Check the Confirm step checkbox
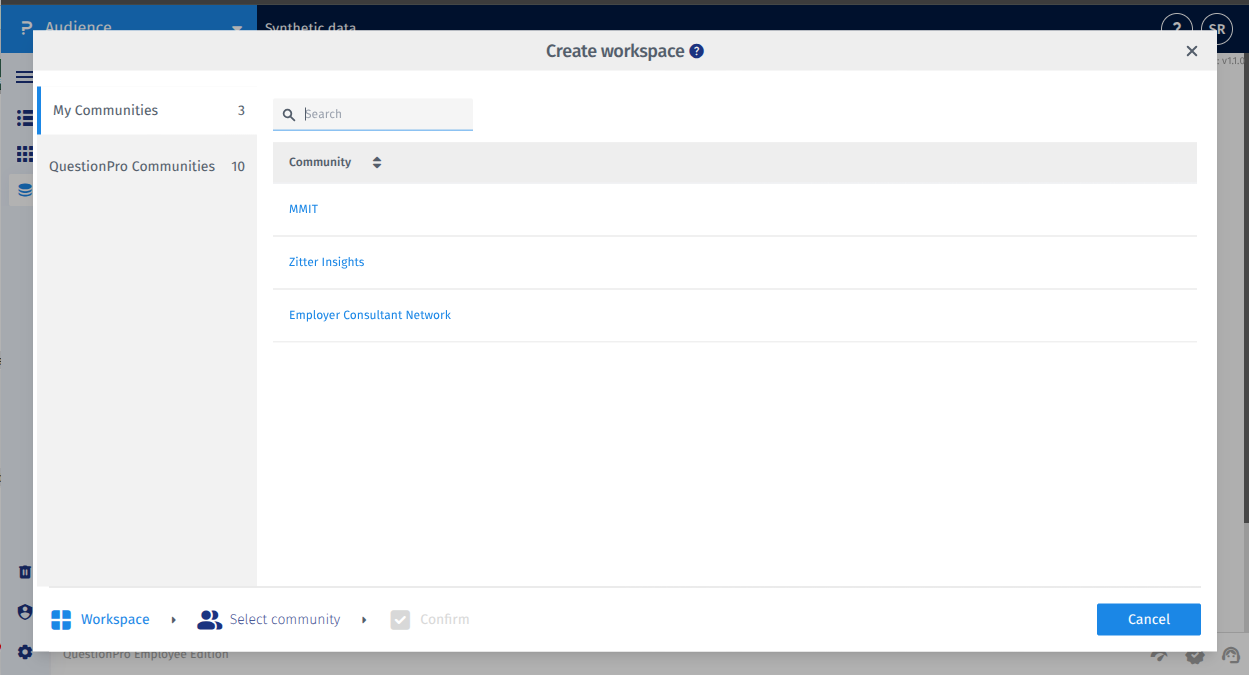1249x675 pixels. tap(400, 619)
